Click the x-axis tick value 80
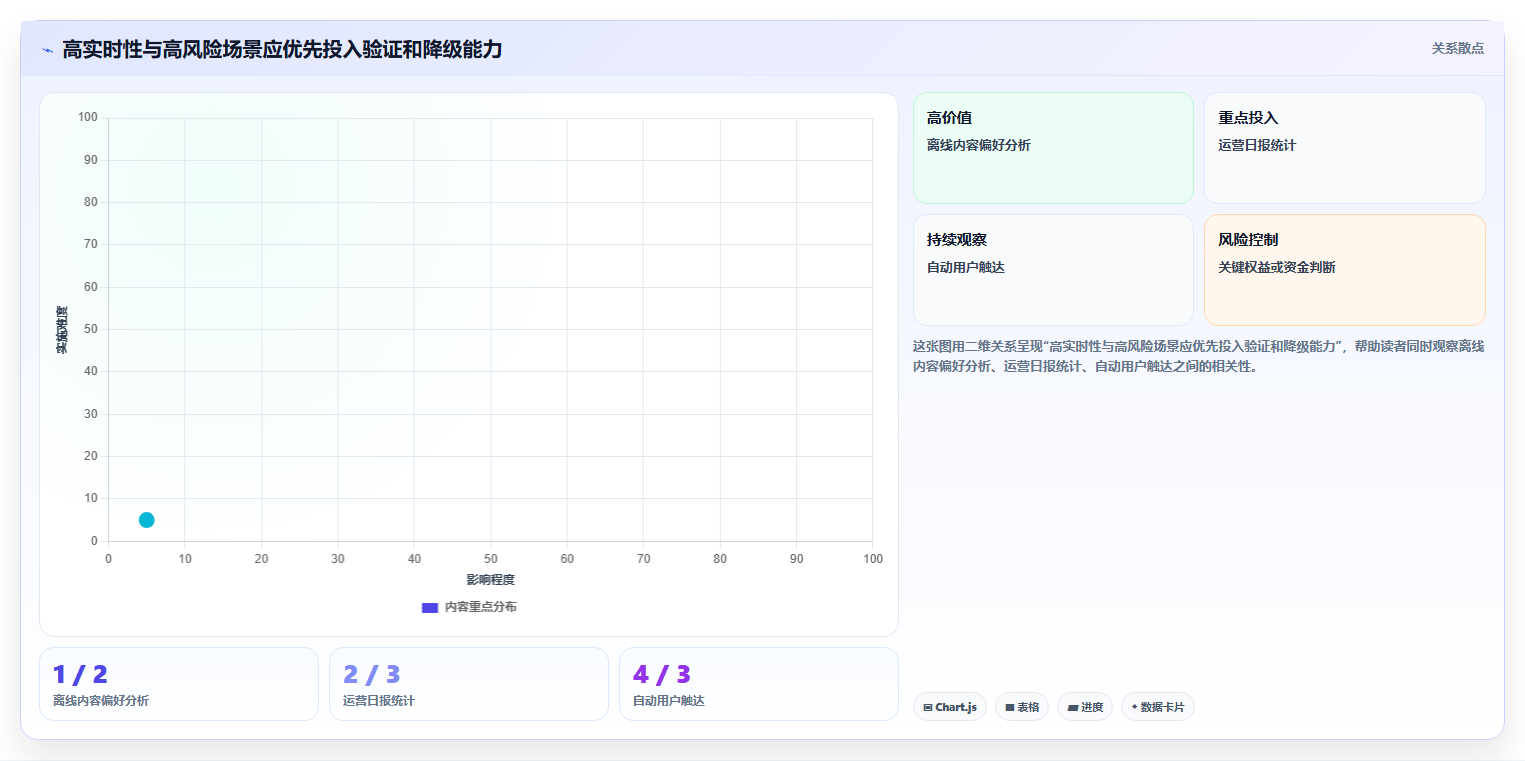This screenshot has width=1525, height=761. pos(720,559)
